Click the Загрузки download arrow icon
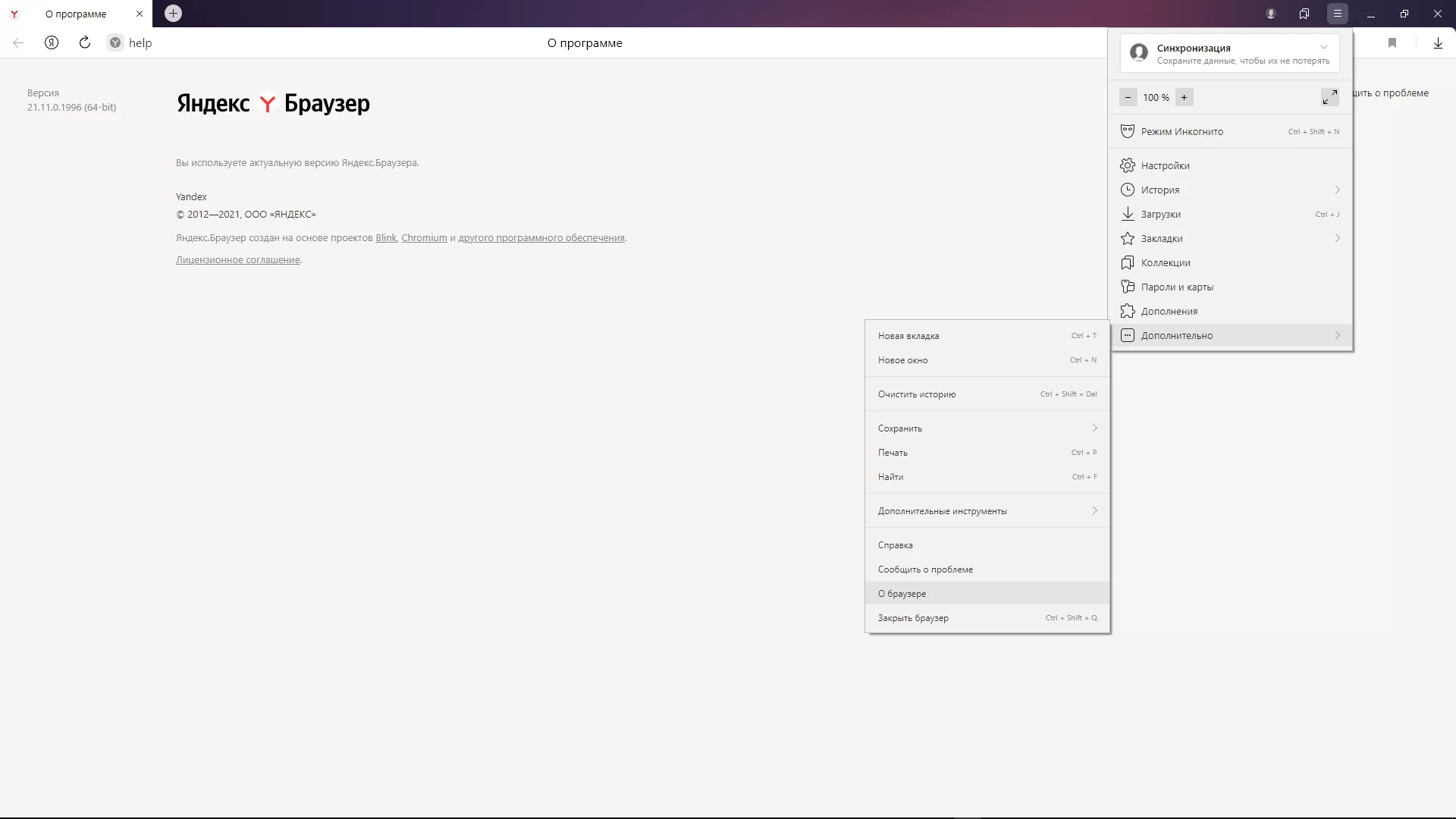 [x=1128, y=214]
